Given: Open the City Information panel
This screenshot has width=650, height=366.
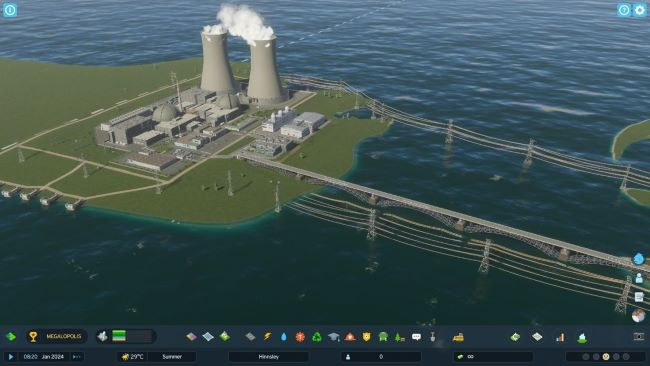Looking at the screenshot, I should (537, 337).
